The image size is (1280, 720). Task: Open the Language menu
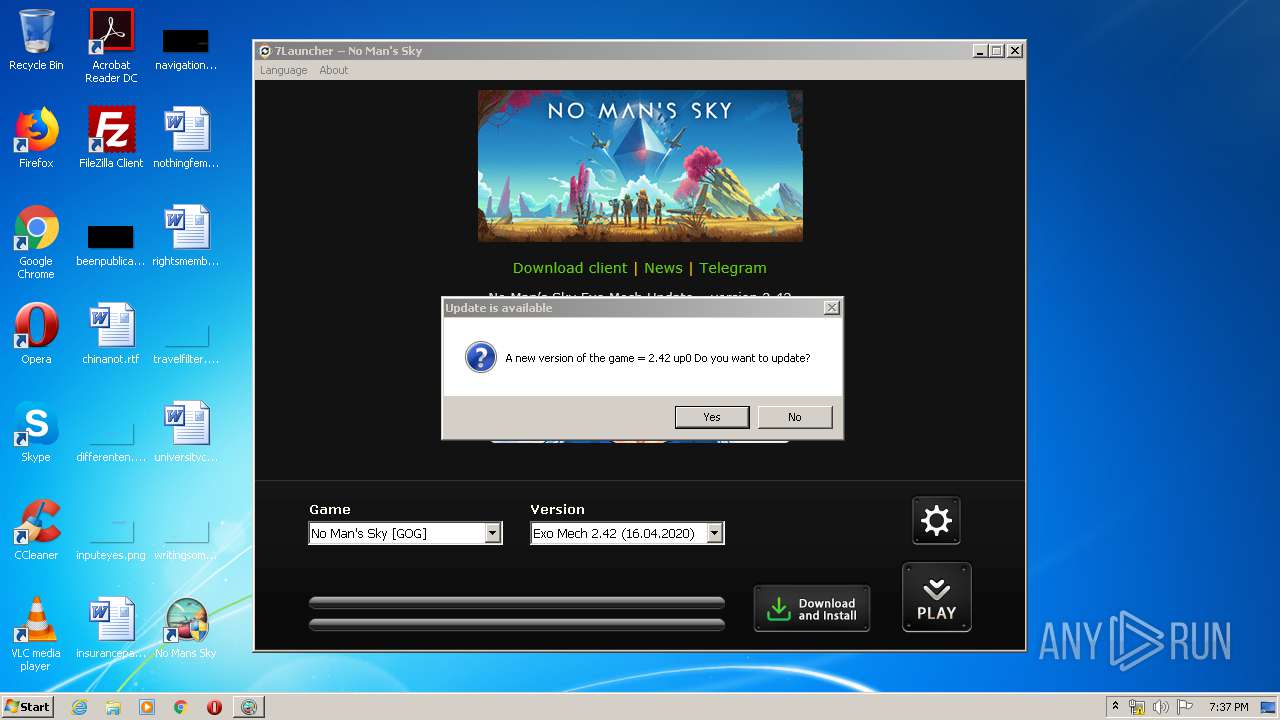[x=284, y=70]
